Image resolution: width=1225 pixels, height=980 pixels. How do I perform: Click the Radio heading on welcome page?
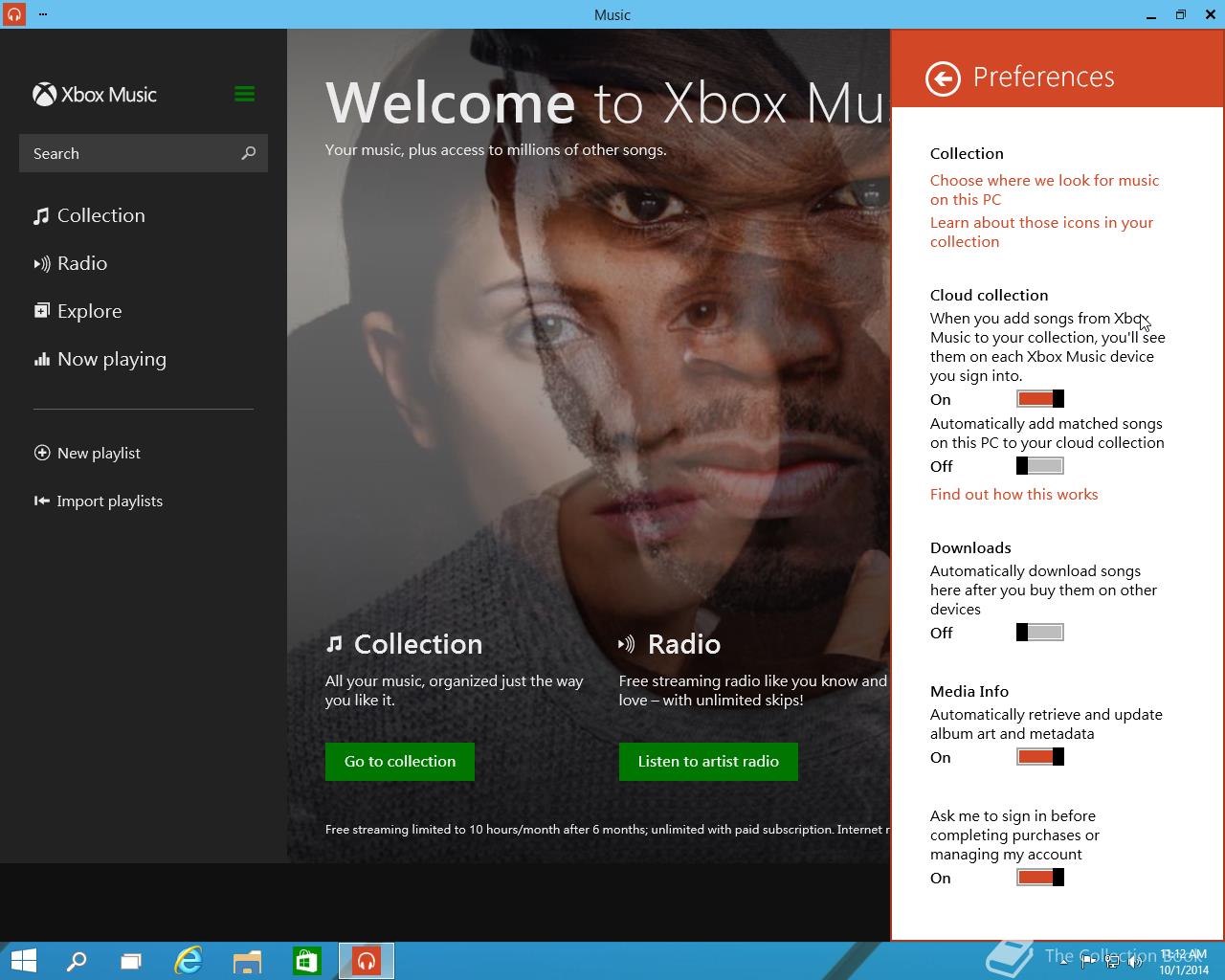coord(684,644)
